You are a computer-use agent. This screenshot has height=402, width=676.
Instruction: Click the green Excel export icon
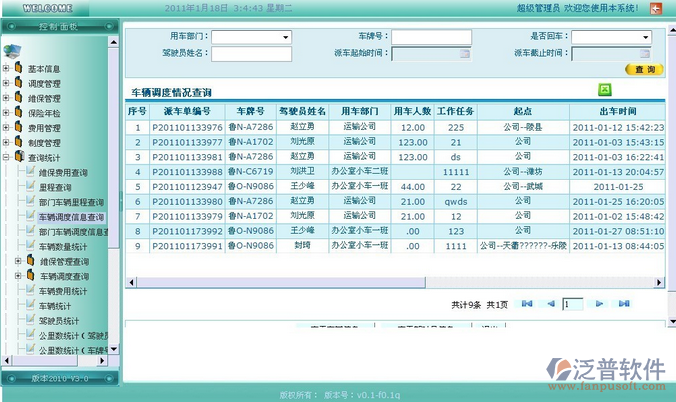[x=604, y=89]
